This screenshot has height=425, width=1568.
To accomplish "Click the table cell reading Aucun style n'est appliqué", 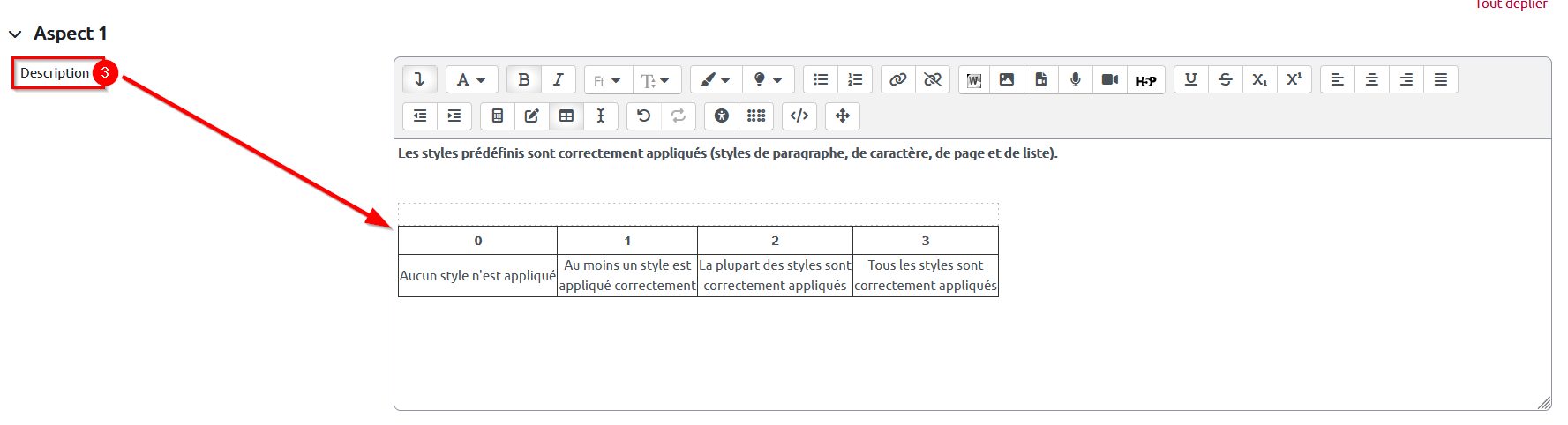I will coord(477,275).
